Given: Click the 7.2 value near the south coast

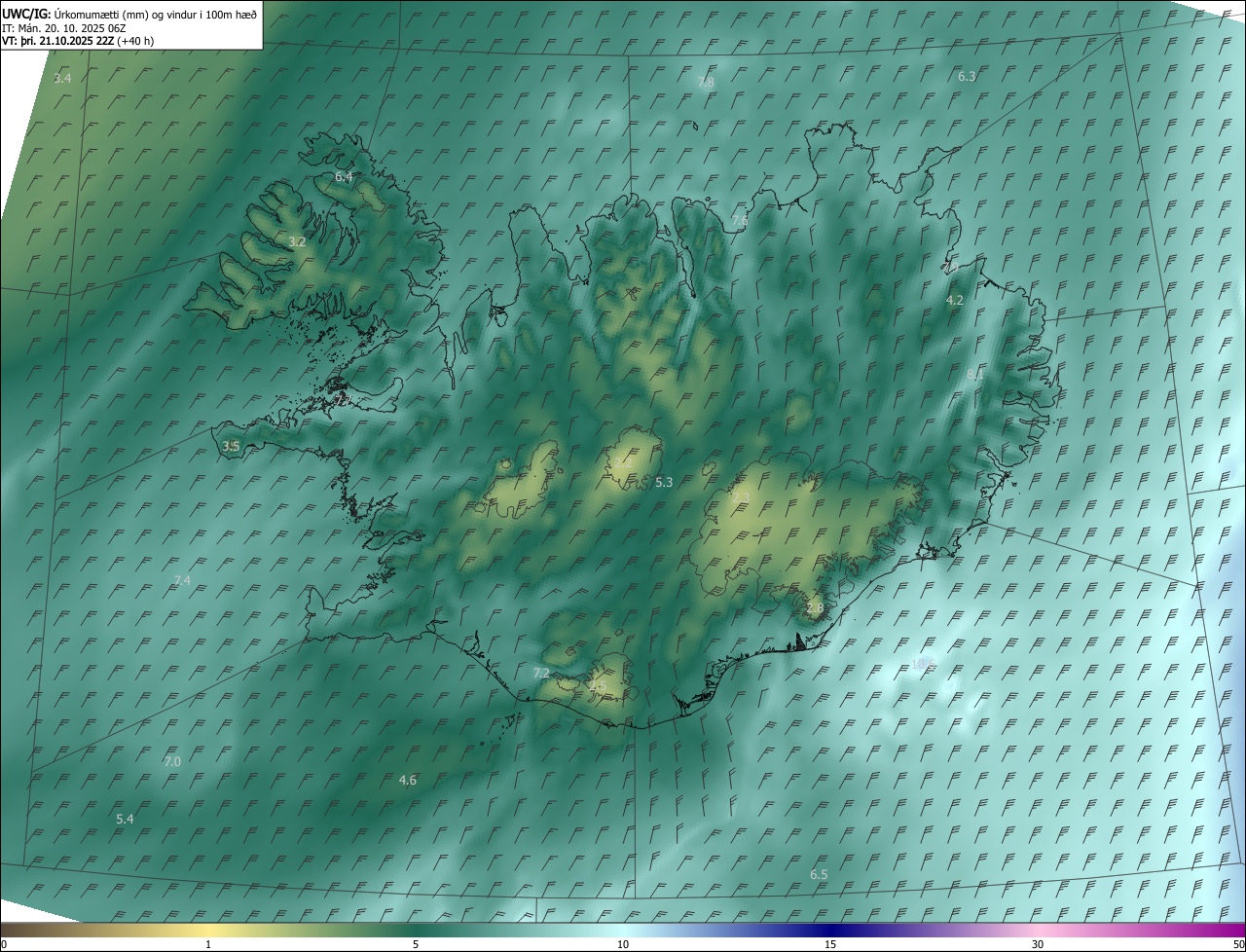Looking at the screenshot, I should click(x=541, y=674).
